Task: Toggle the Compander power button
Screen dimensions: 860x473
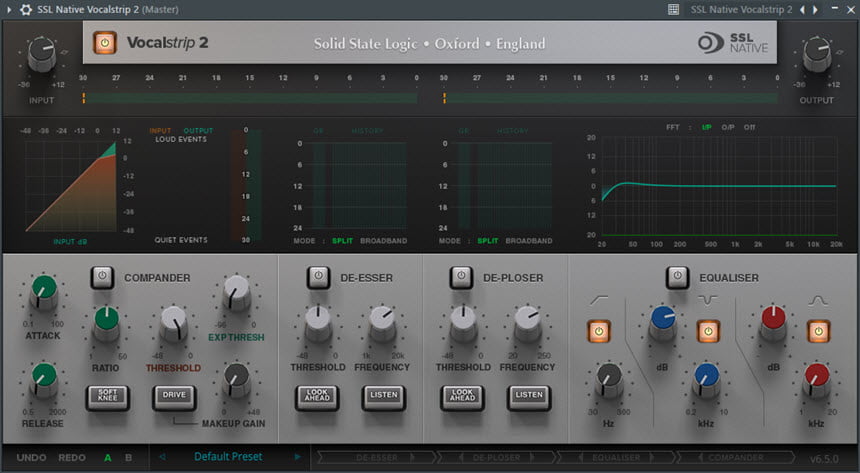Action: point(102,277)
